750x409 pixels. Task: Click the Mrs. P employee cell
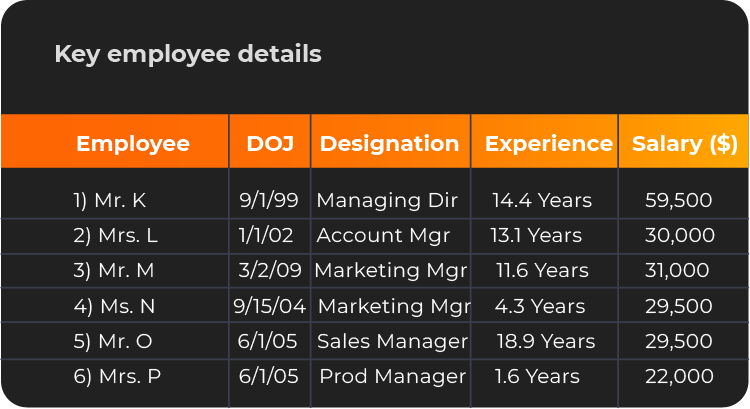tap(116, 377)
